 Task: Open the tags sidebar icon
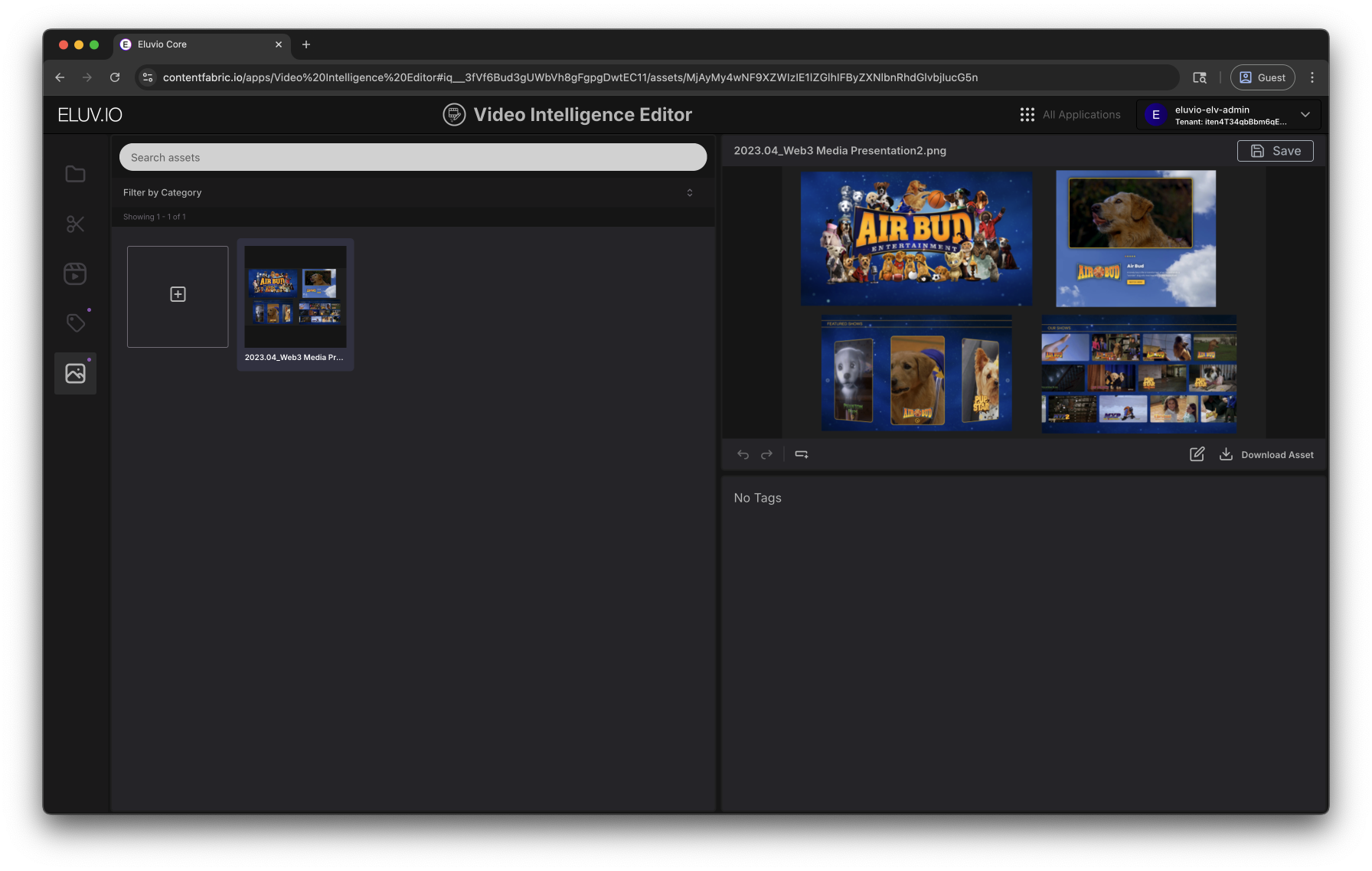point(75,323)
